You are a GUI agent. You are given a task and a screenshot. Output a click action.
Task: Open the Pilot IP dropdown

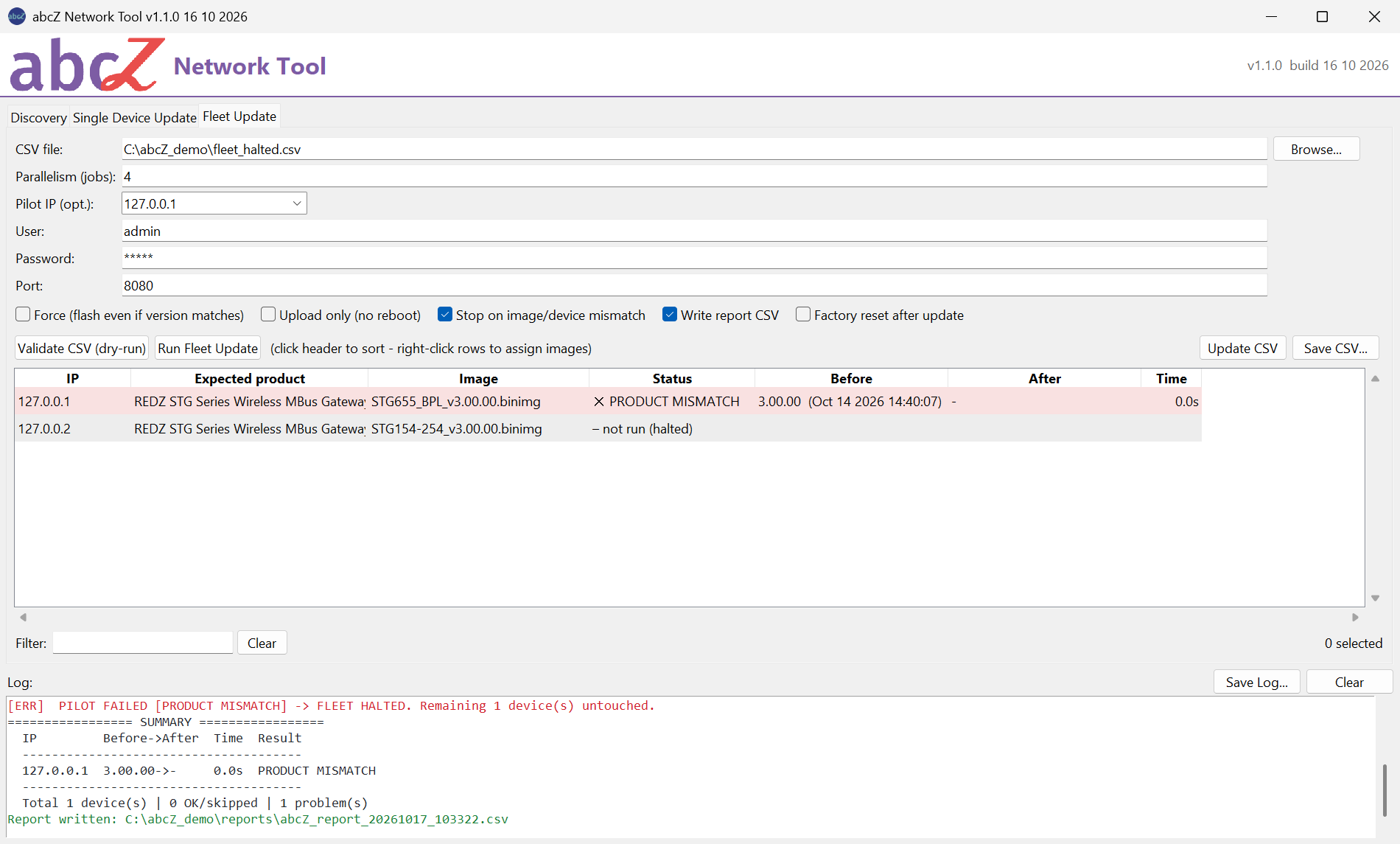297,203
